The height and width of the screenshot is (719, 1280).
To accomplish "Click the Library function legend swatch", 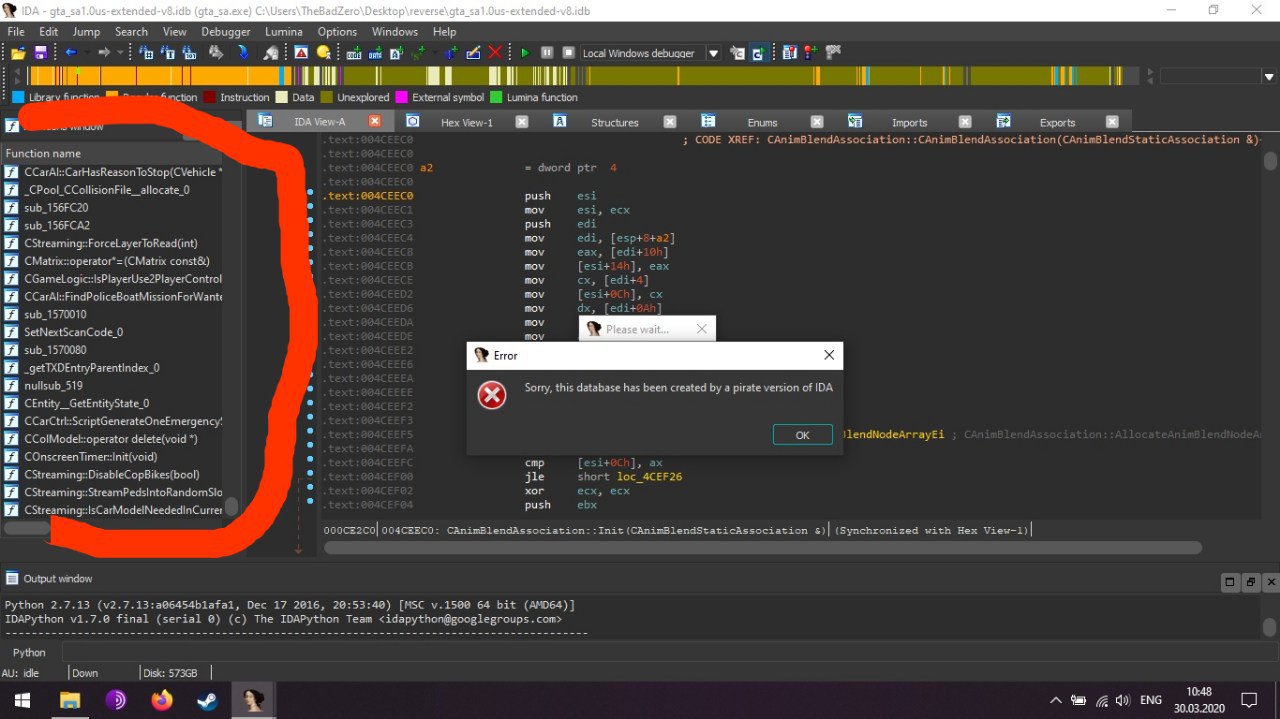I will [x=18, y=97].
